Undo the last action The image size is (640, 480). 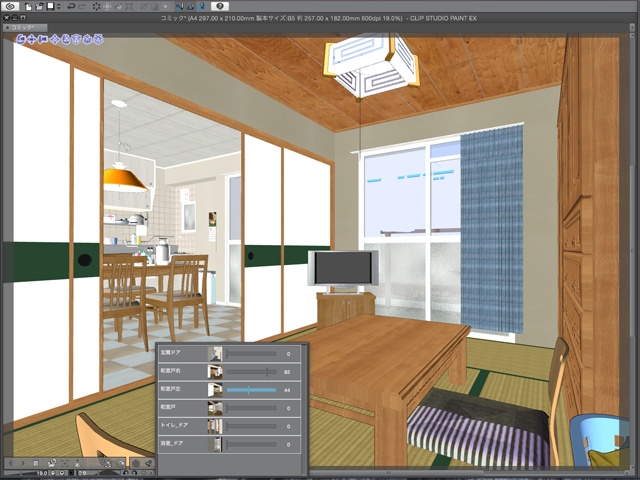pos(71,7)
